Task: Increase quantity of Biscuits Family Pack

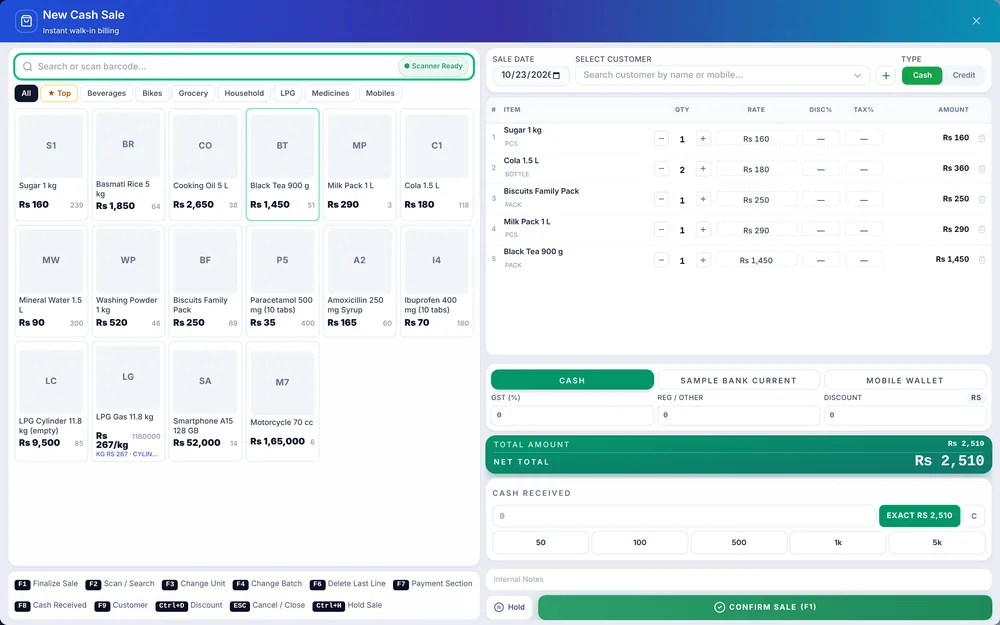Action: point(703,200)
